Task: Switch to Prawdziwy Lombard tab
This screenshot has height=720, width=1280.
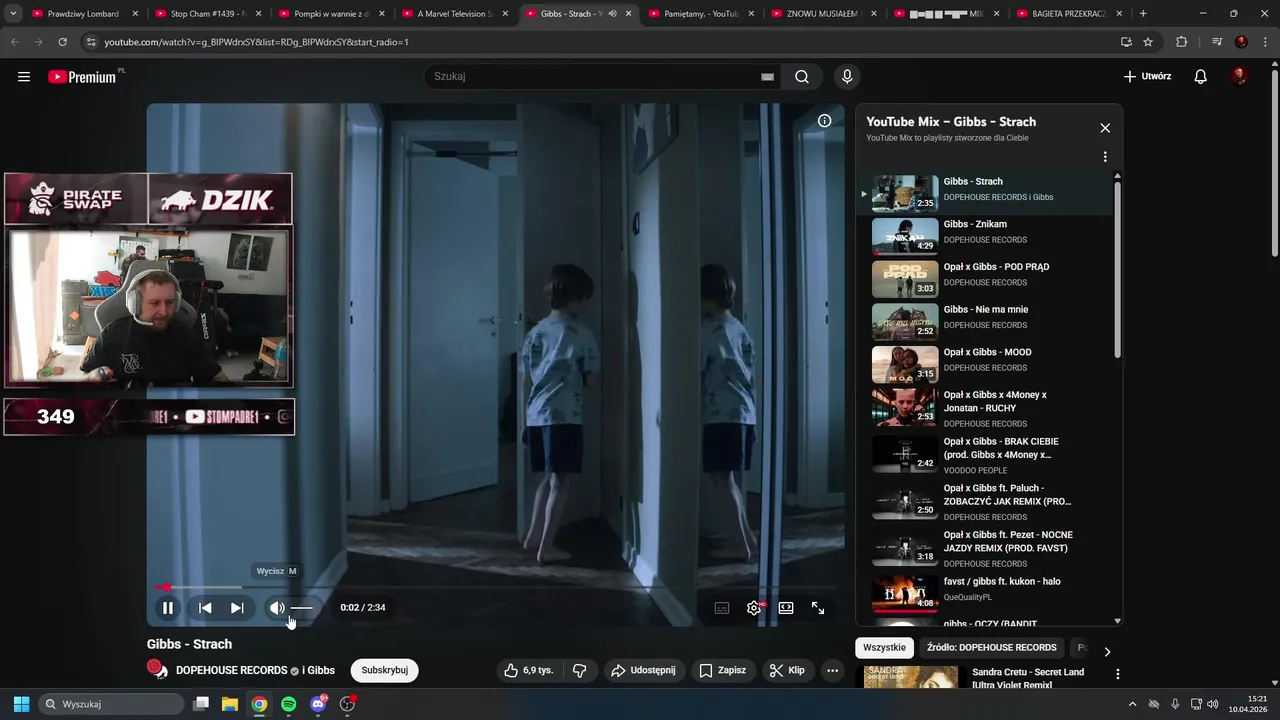Action: coord(84,14)
